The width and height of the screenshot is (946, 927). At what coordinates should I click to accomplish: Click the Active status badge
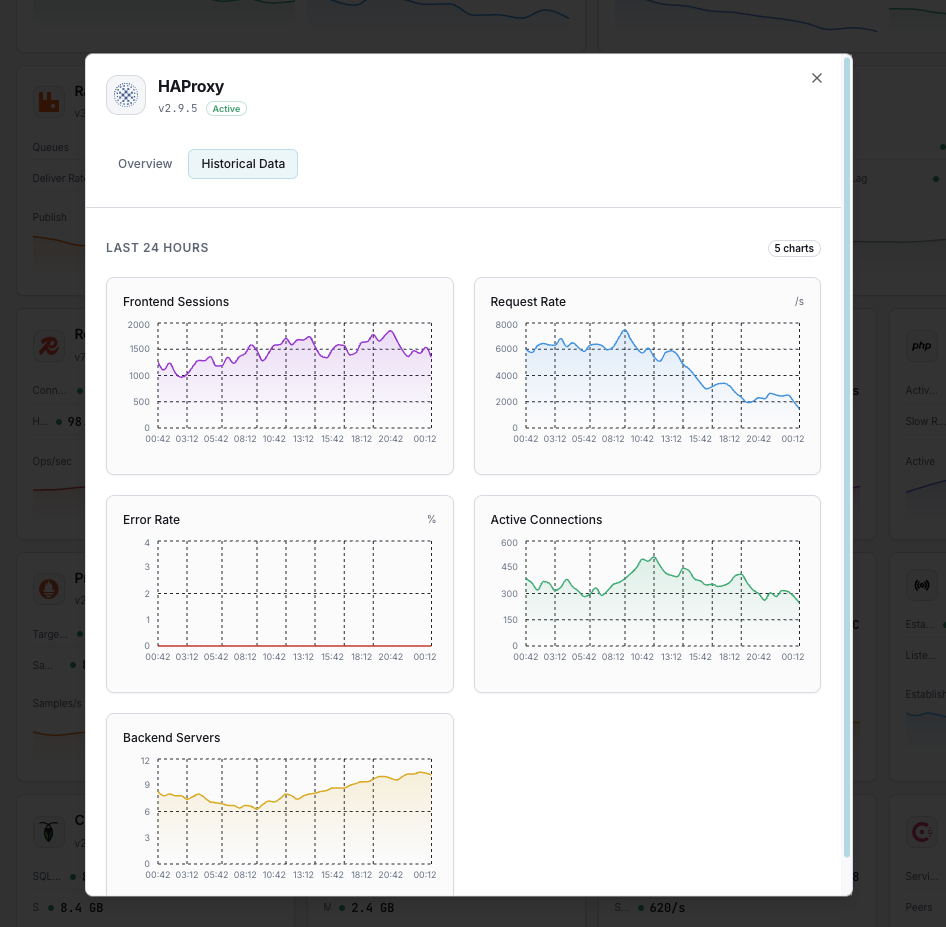pos(226,108)
